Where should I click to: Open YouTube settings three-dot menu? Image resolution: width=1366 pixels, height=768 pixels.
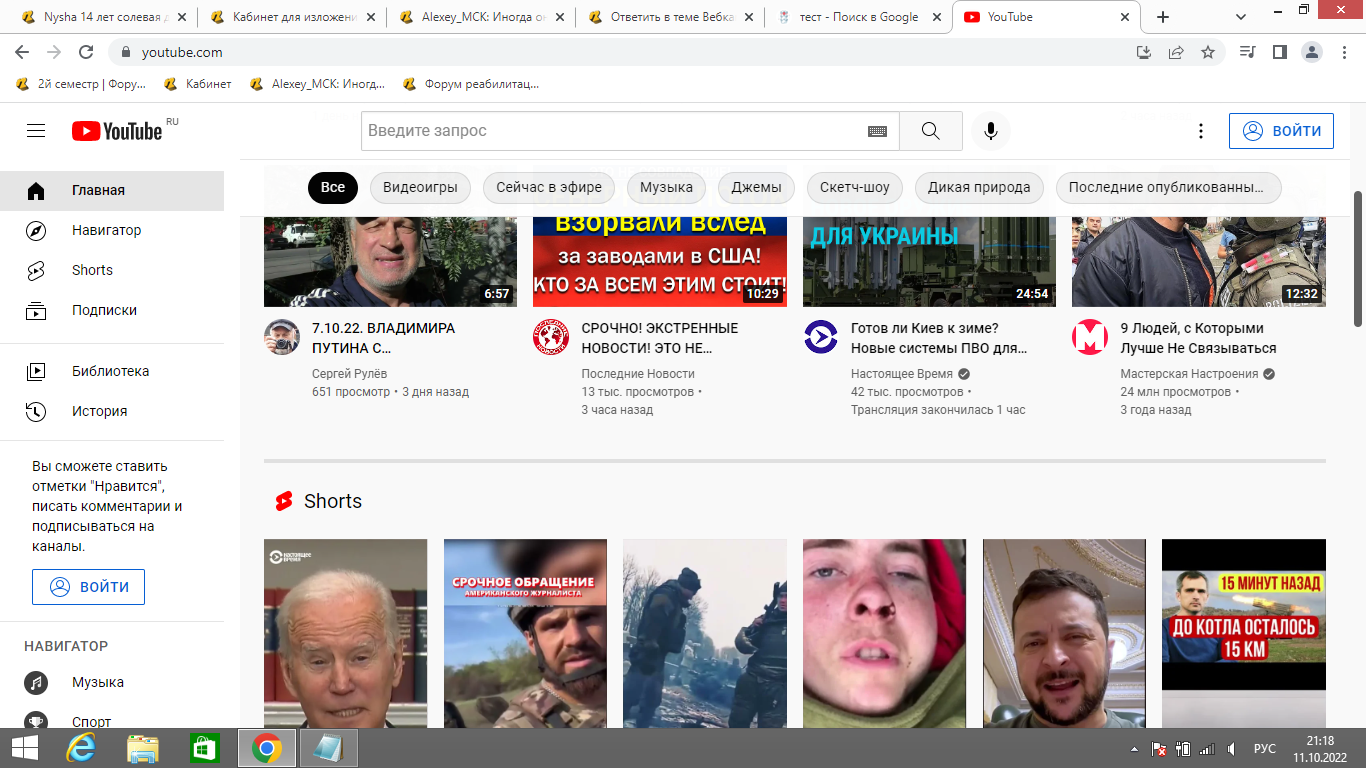coord(1201,131)
